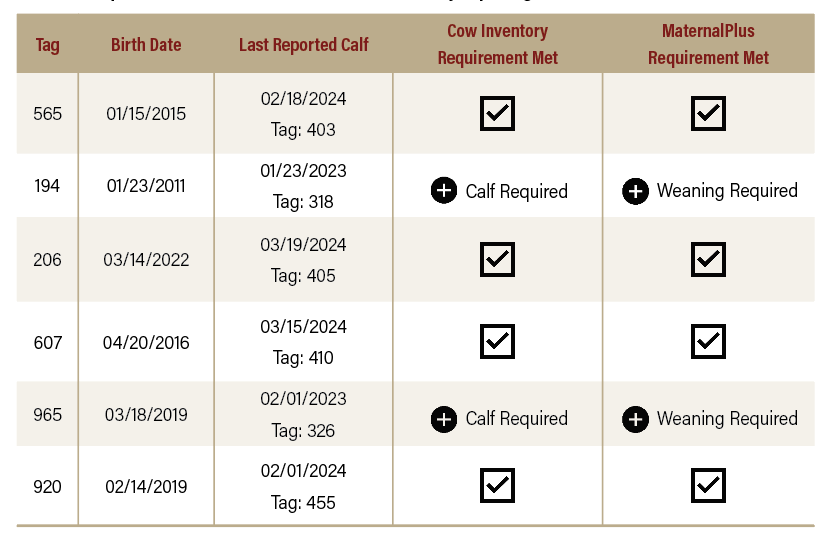840x542 pixels.
Task: Click the MaternalPlus Requirement Met header
Action: (x=708, y=45)
